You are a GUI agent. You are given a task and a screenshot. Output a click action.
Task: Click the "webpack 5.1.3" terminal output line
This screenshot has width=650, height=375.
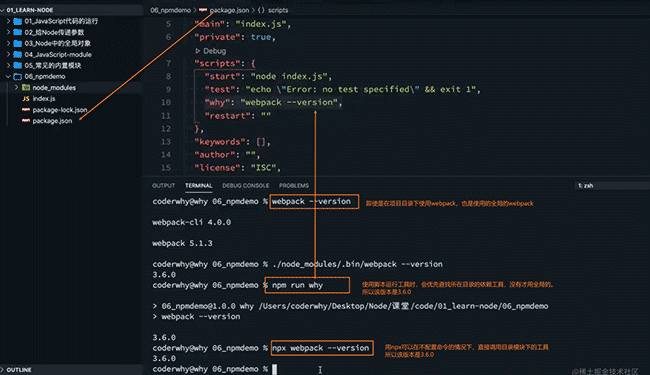click(182, 243)
